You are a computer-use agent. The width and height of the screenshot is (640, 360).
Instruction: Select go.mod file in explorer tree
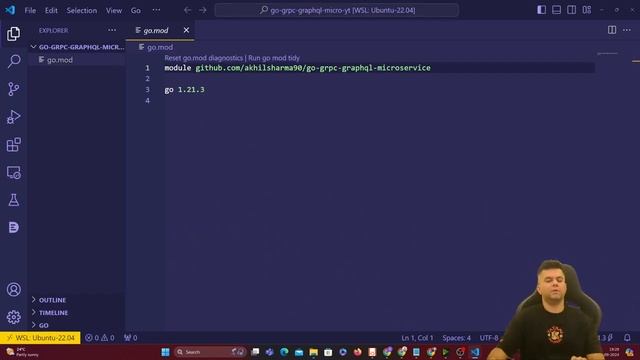coord(77,60)
